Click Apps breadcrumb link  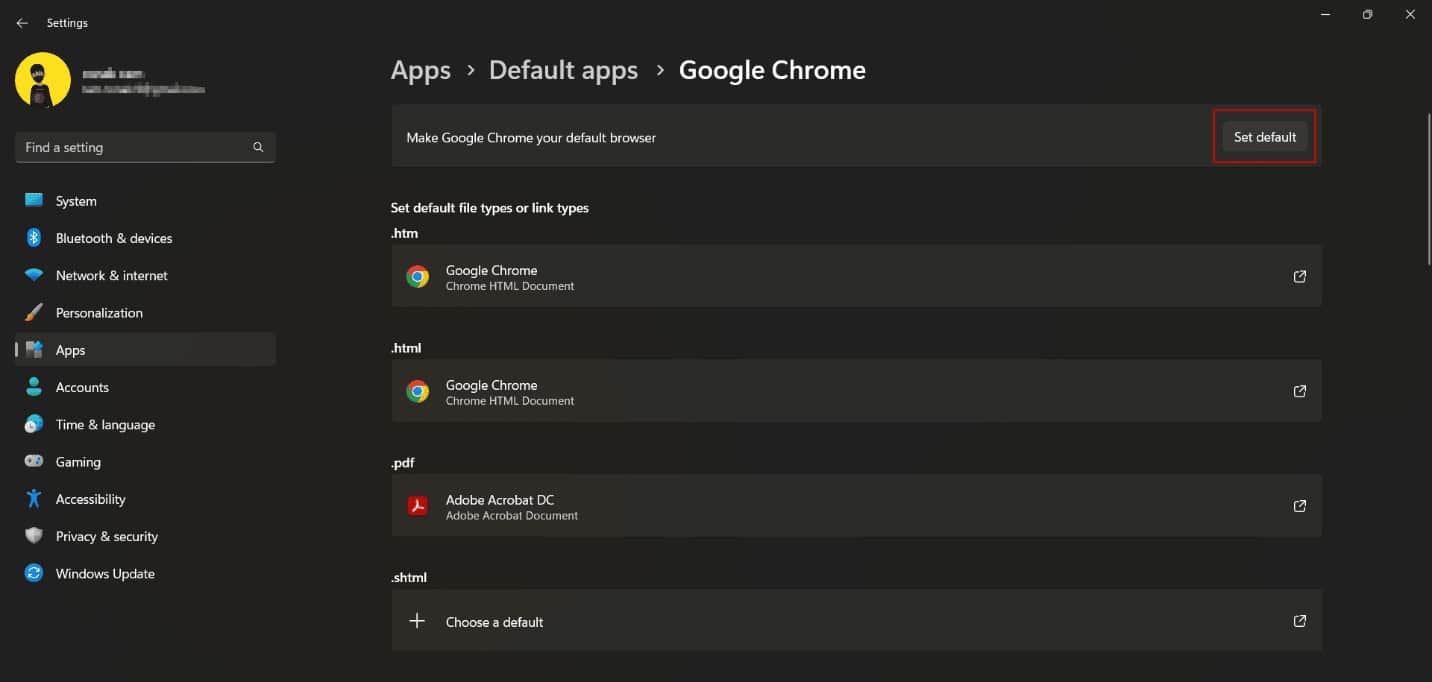click(421, 70)
